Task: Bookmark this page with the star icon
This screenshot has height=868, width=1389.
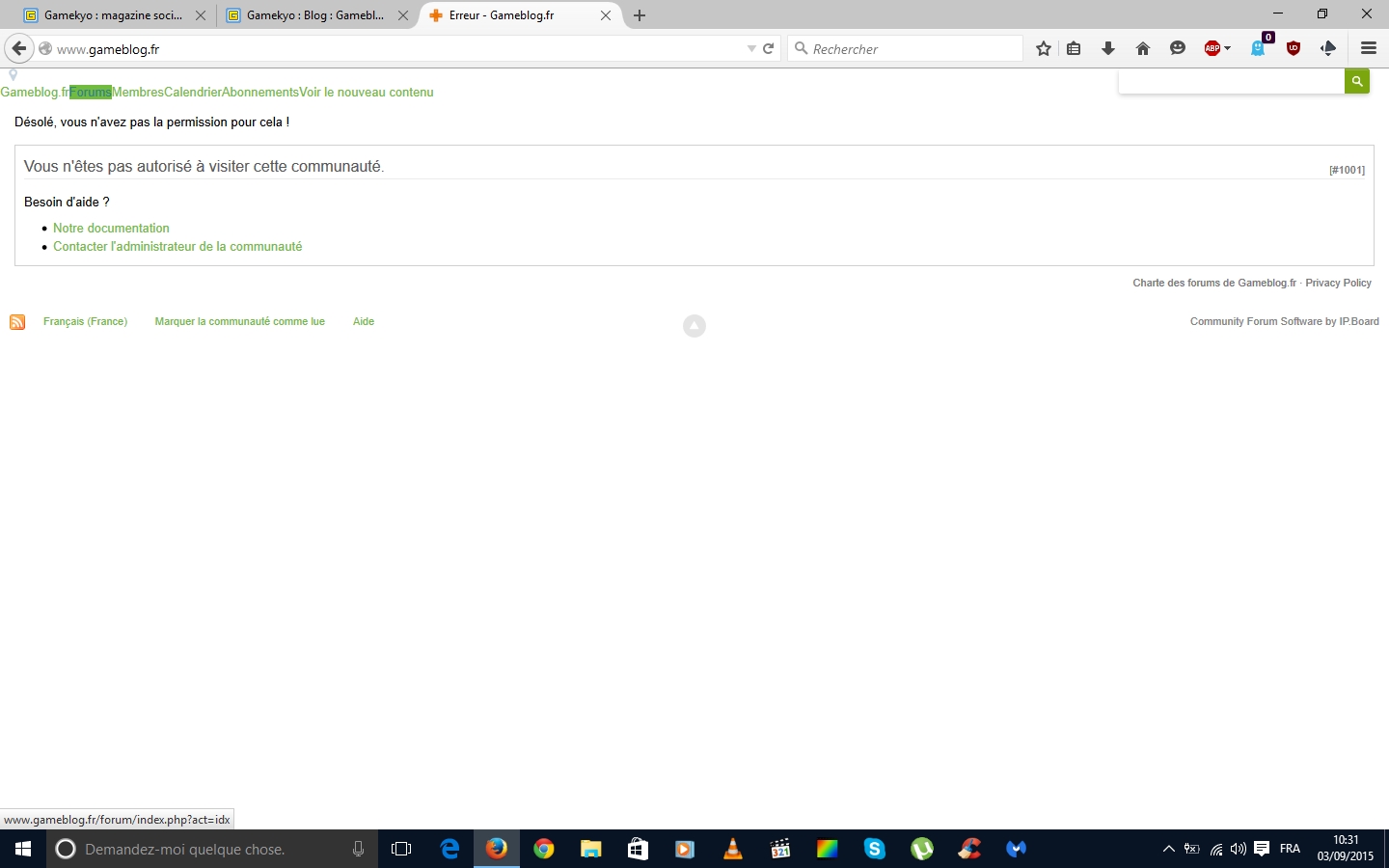Action: coord(1044,48)
